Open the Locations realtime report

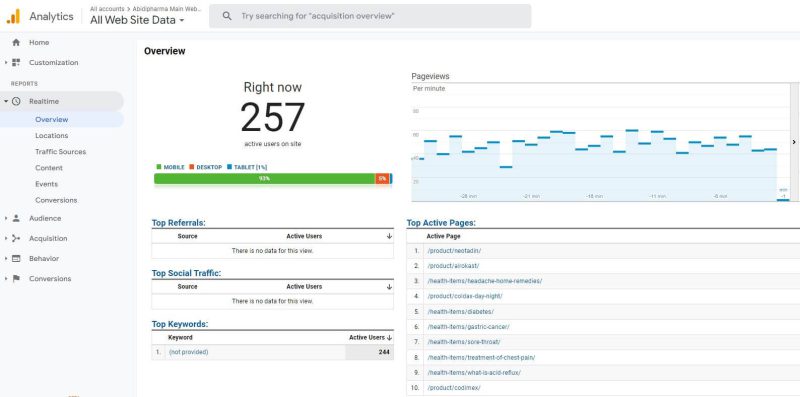52,135
